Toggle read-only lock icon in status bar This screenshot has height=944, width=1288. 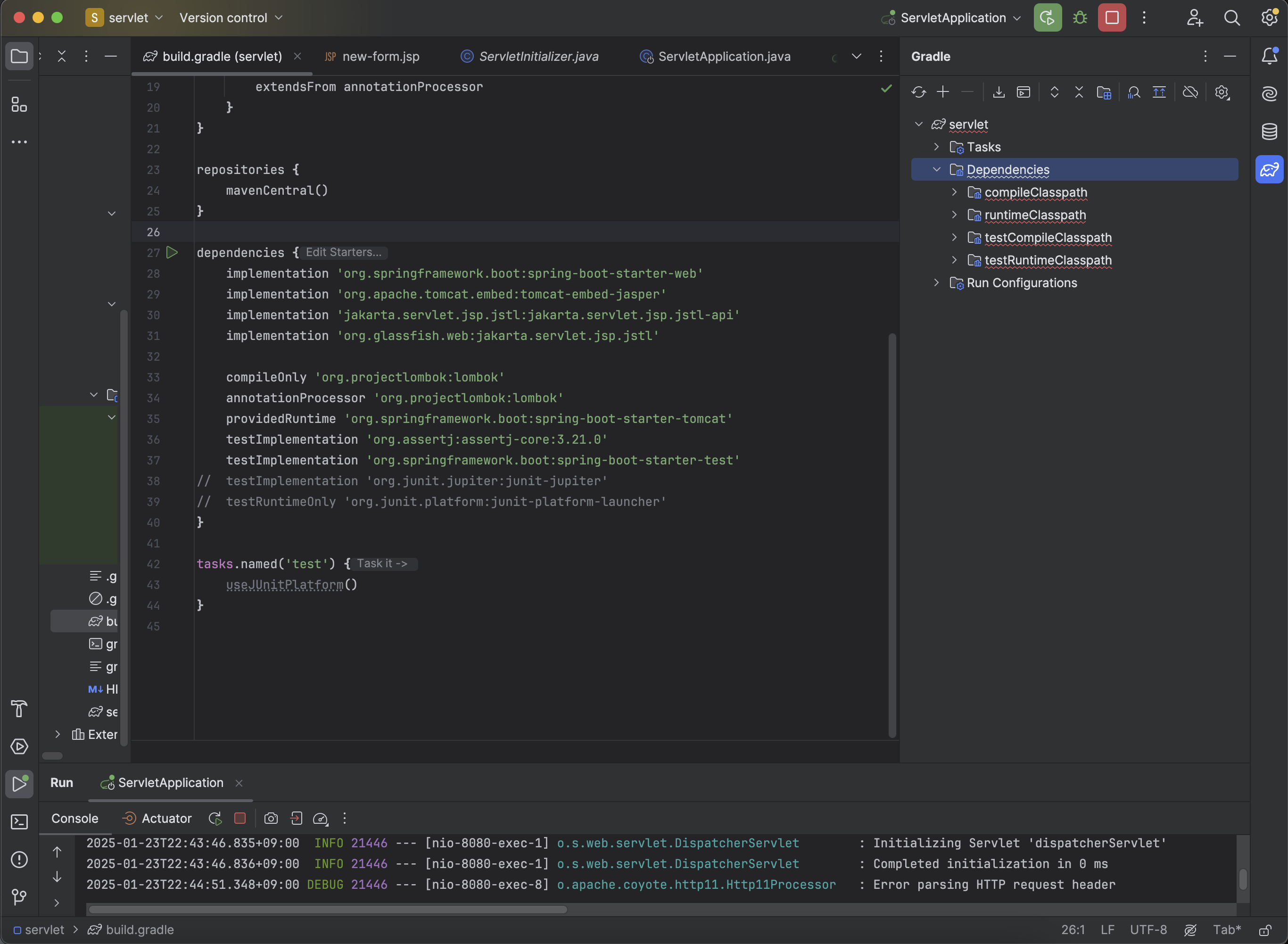pos(1264,930)
